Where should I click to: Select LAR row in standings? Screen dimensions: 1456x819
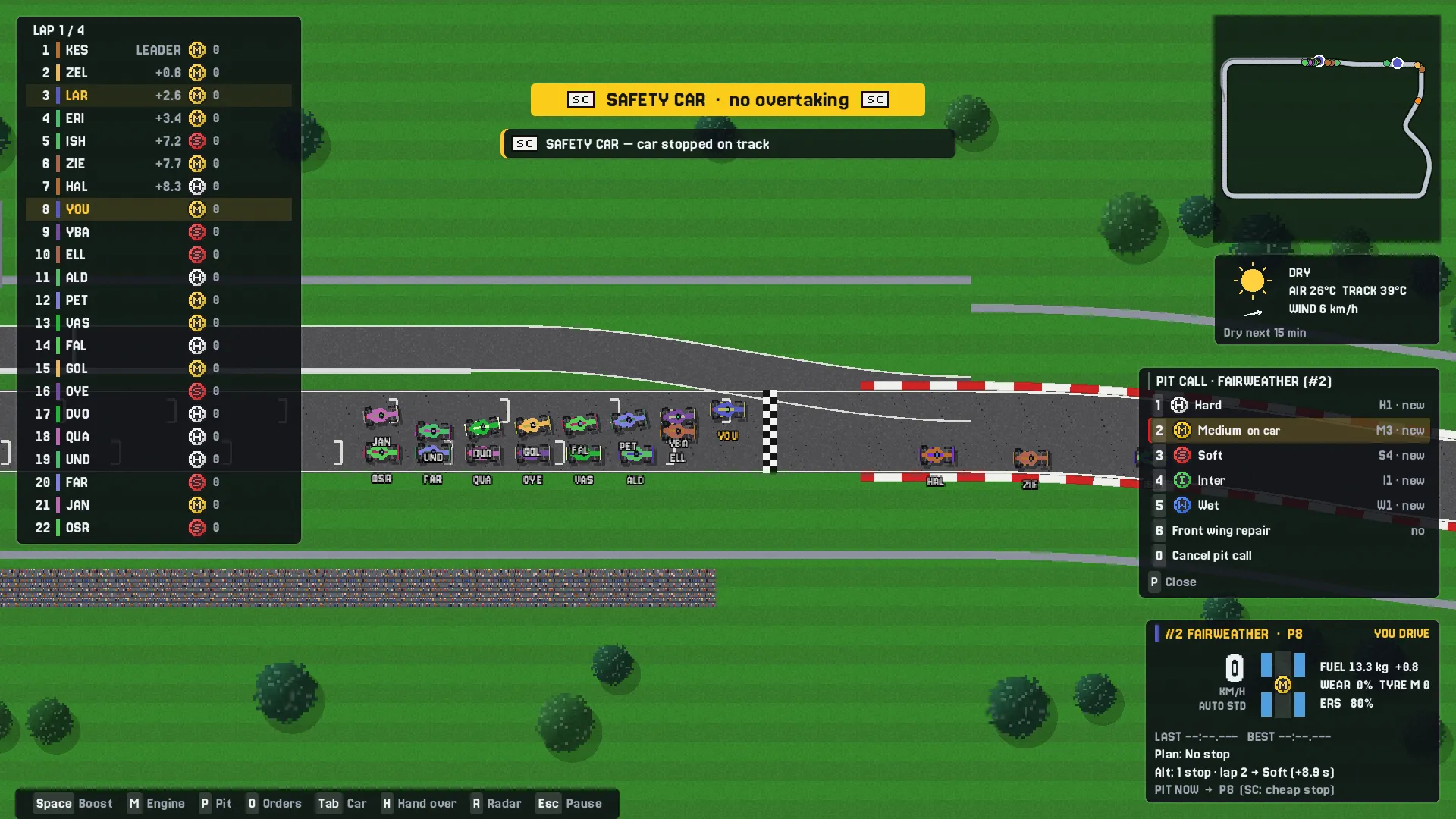click(x=158, y=96)
